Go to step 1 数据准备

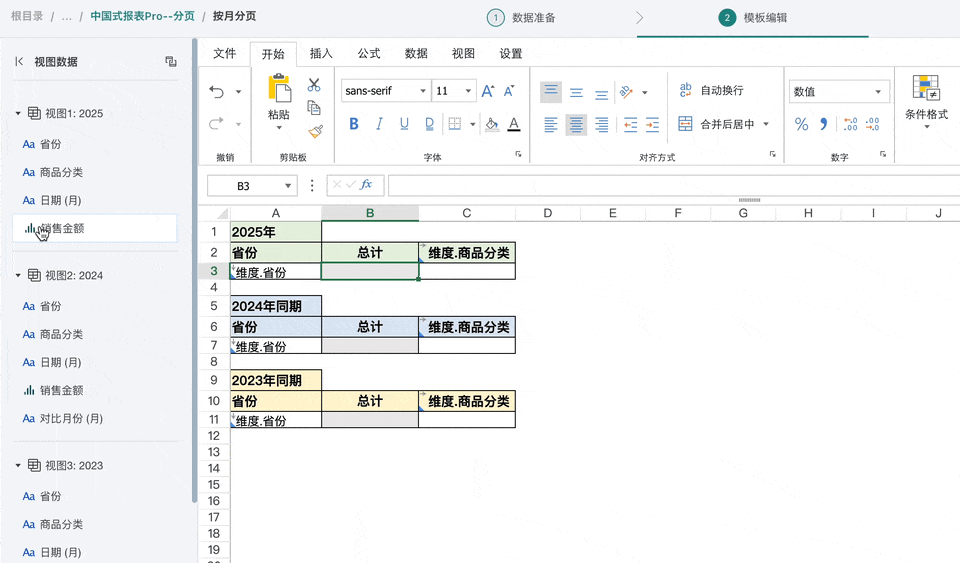(521, 18)
